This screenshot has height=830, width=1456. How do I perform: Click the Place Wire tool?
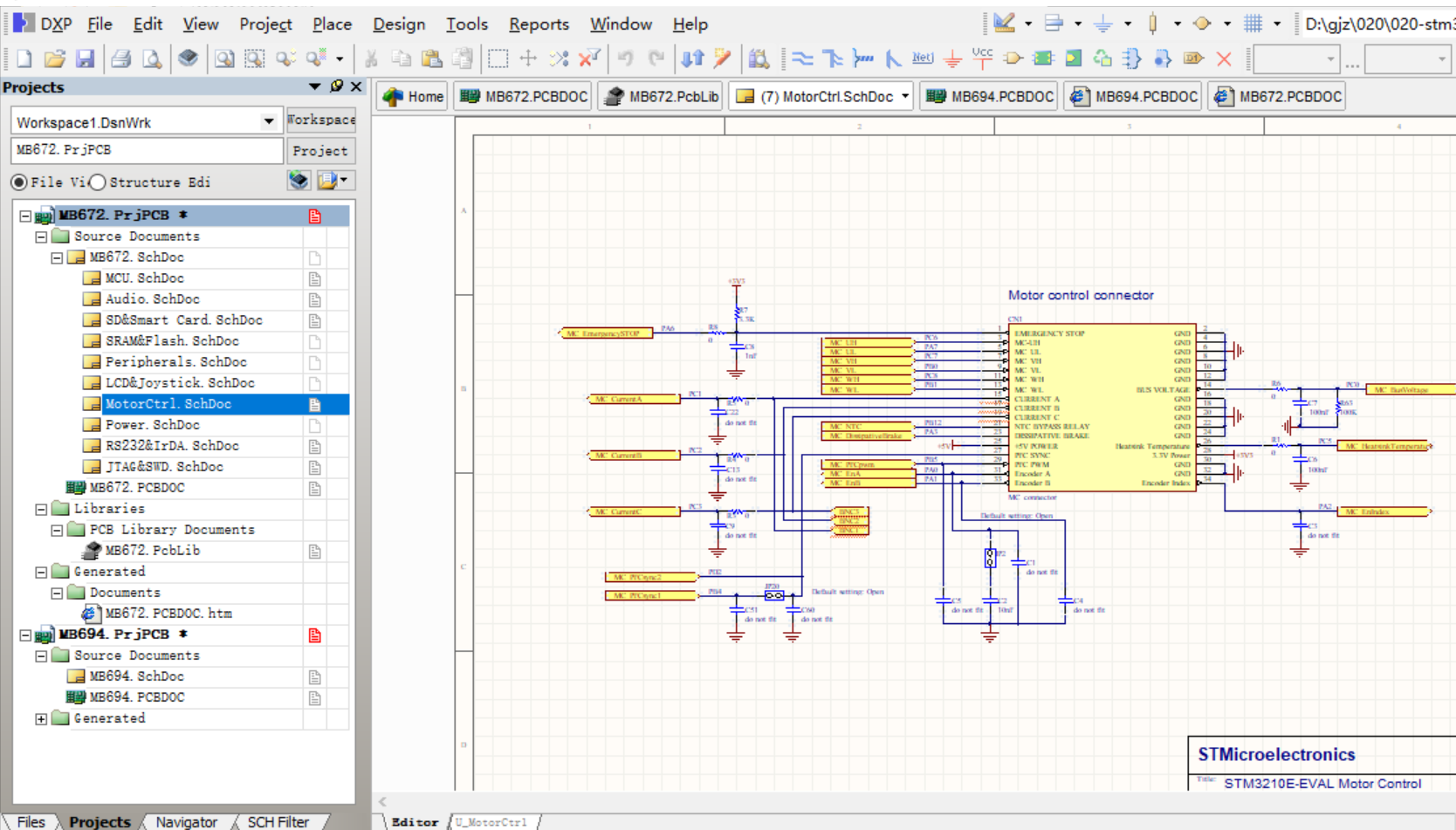coord(802,58)
